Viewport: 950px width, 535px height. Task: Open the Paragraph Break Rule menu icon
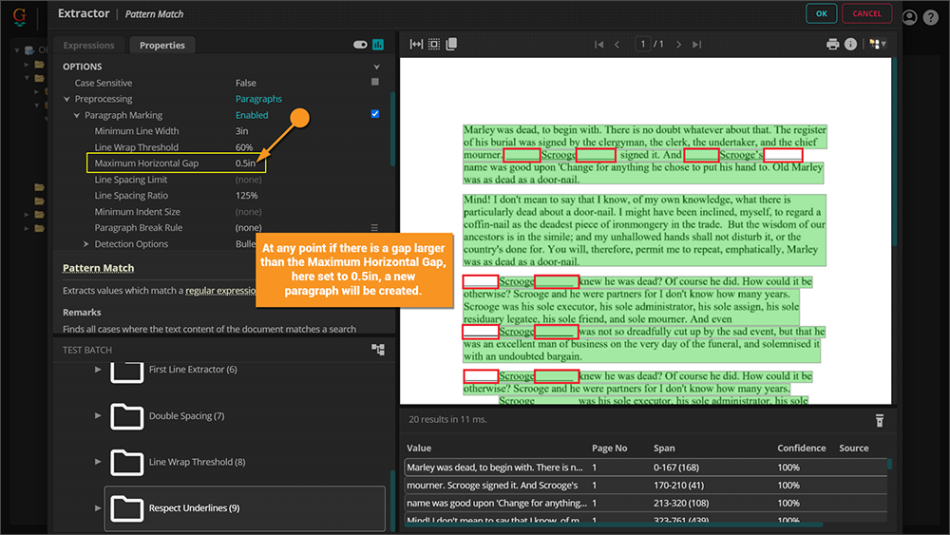click(x=374, y=228)
